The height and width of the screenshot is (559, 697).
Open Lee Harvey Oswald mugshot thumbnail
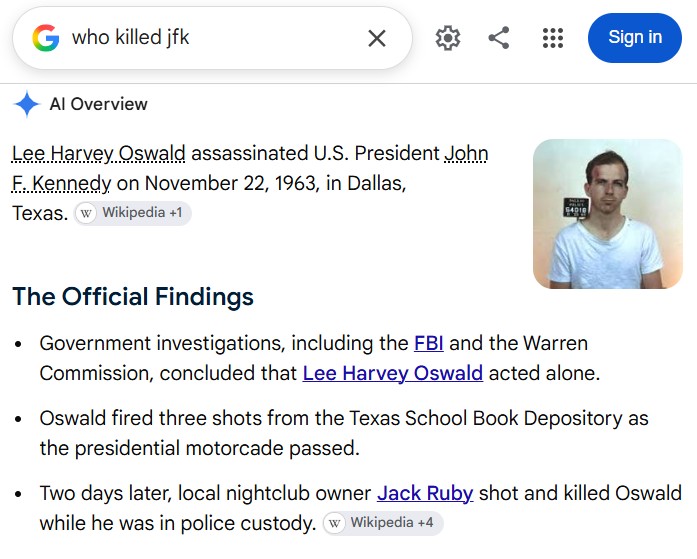(x=608, y=214)
